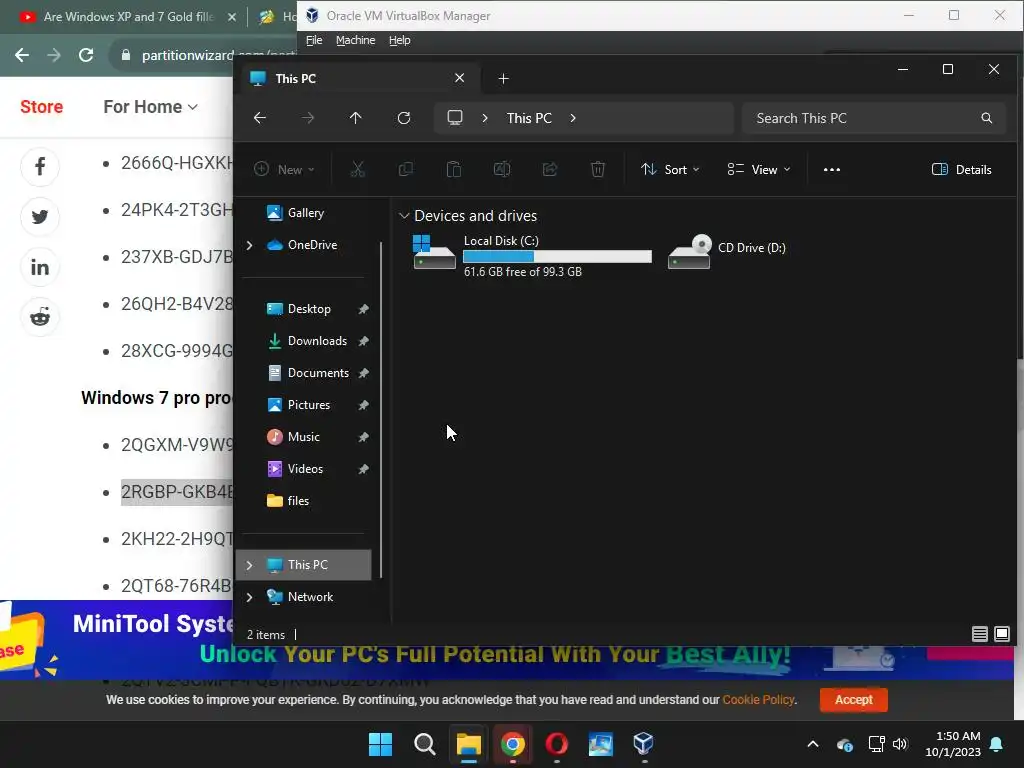Image resolution: width=1024 pixels, height=768 pixels.
Task: Click pin icon next to Music
Action: [363, 437]
